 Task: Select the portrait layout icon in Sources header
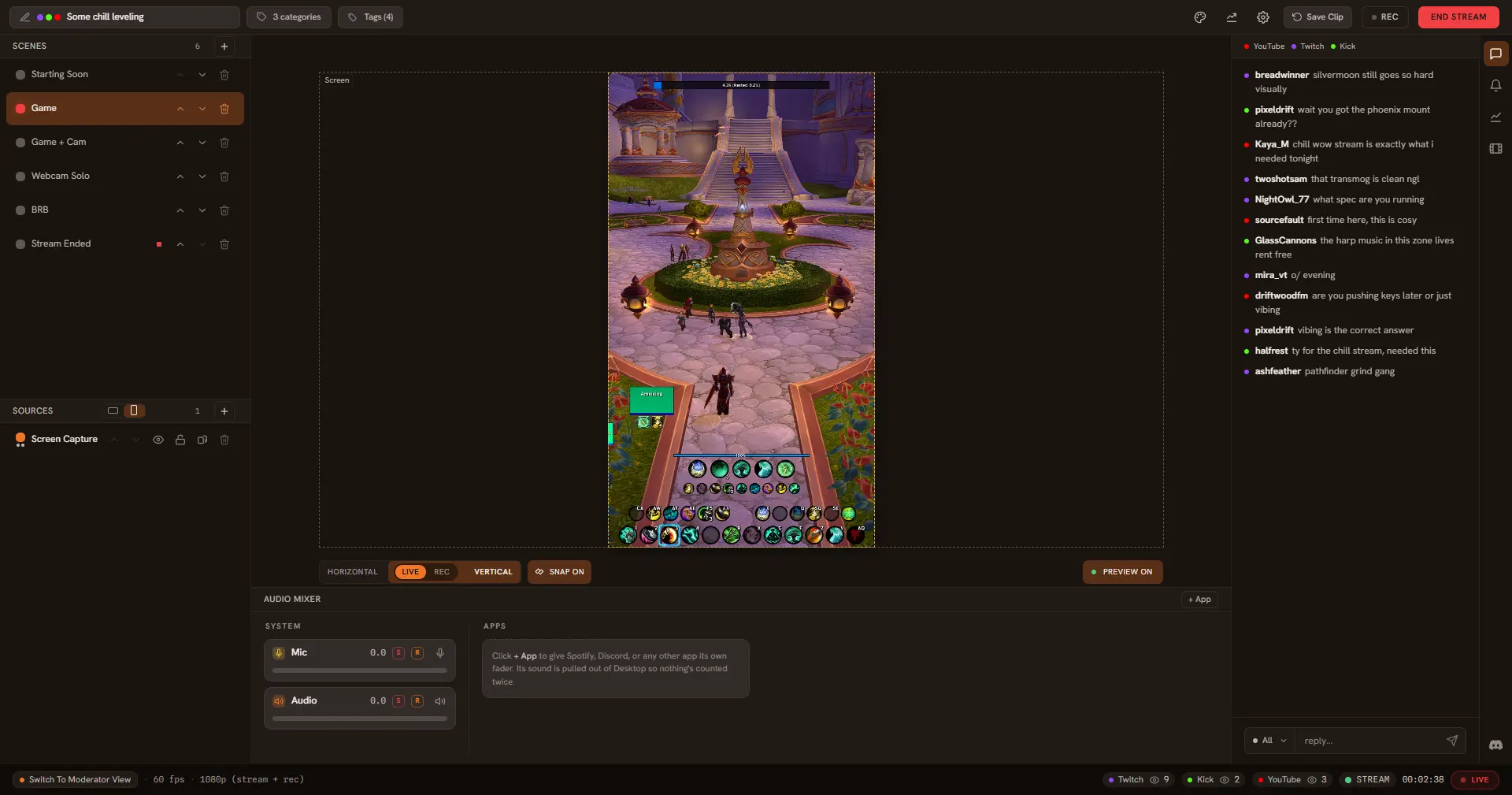click(x=134, y=411)
